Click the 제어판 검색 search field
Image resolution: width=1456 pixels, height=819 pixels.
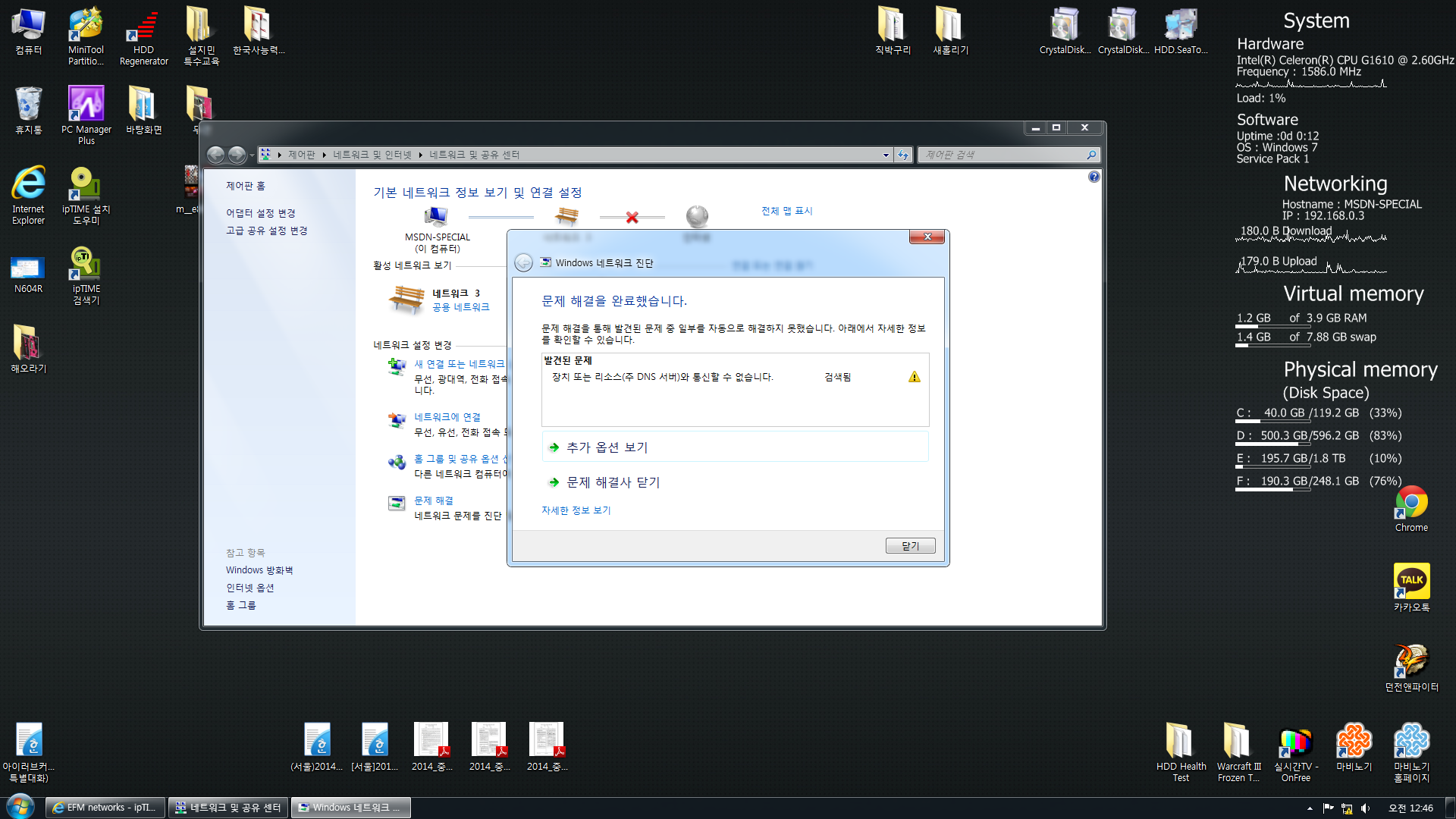[1002, 155]
